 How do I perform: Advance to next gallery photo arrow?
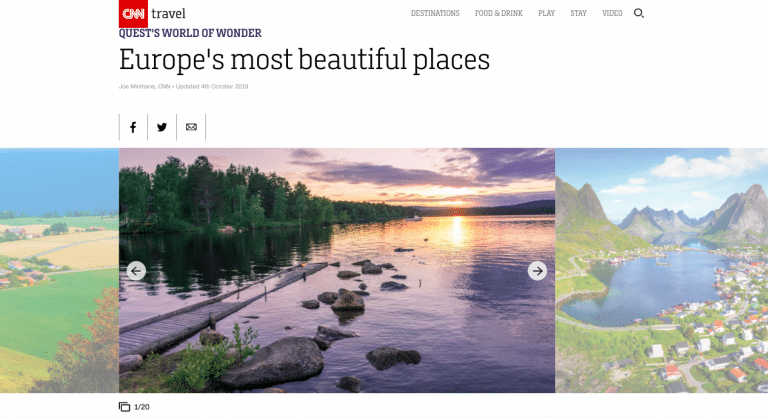point(537,270)
